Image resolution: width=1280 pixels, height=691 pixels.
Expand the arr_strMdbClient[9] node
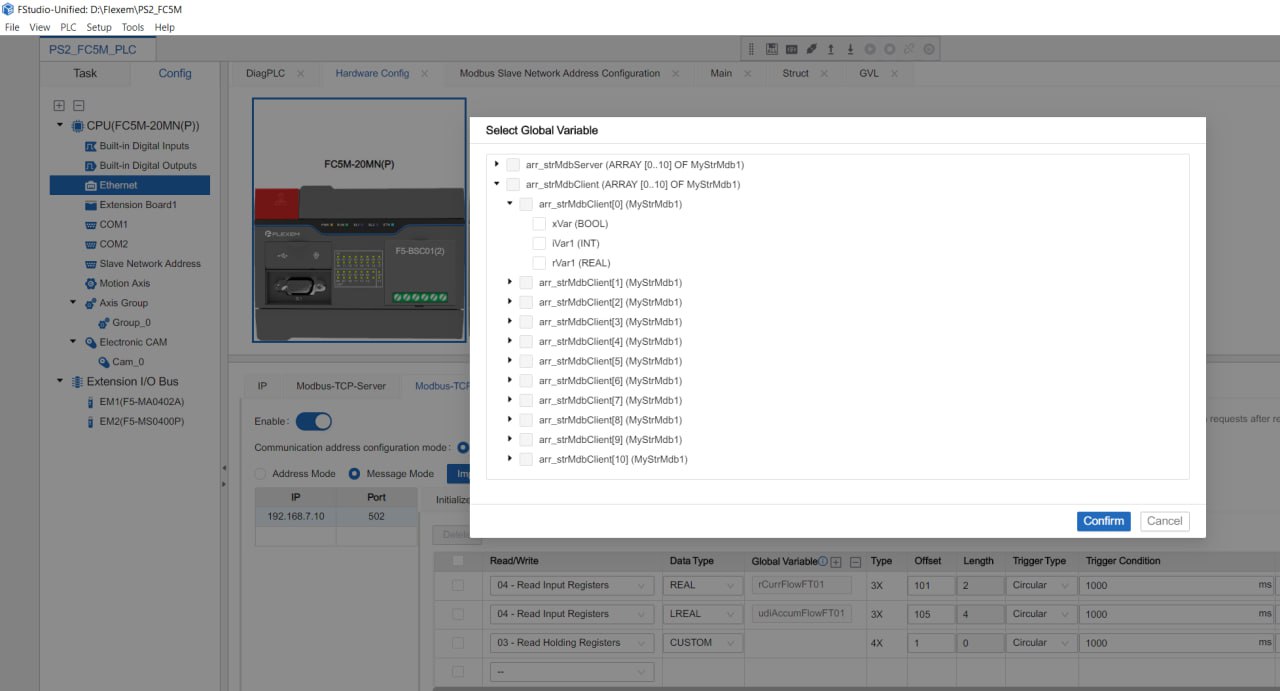click(x=510, y=439)
